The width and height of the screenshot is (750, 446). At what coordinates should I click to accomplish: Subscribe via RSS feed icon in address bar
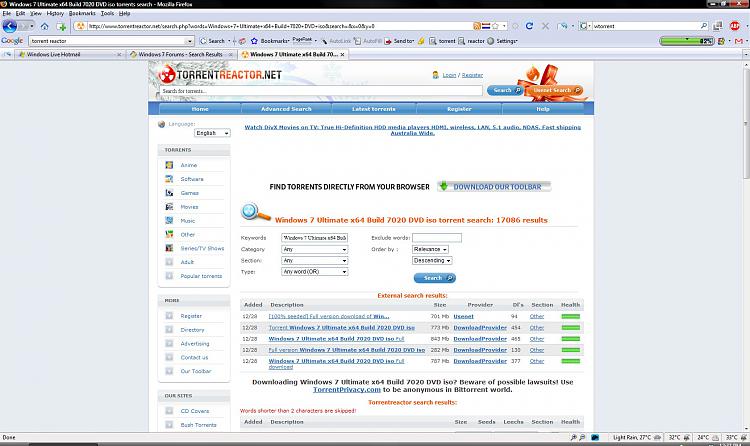click(476, 26)
